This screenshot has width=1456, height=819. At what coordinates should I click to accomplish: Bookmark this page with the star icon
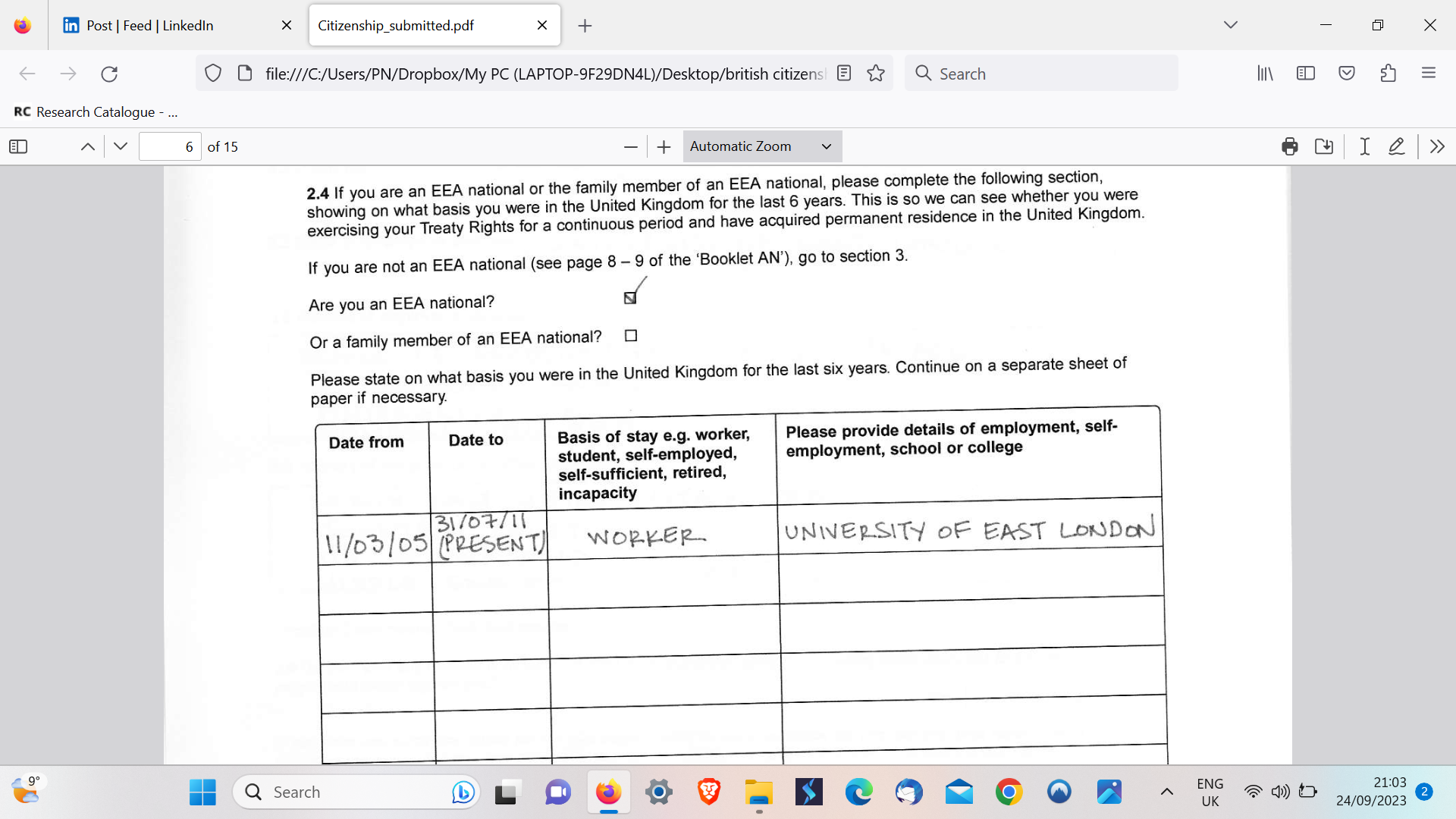(x=876, y=74)
